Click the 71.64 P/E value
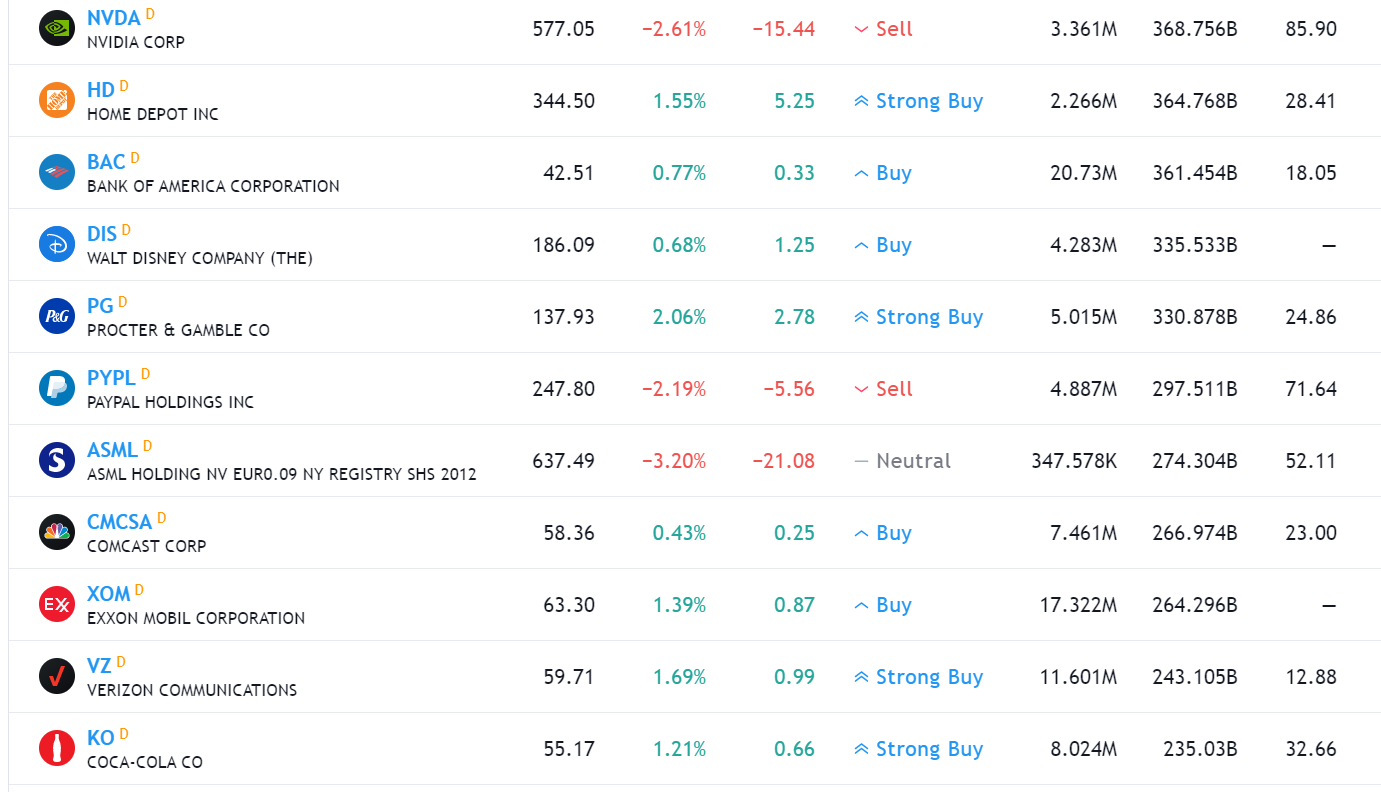Screen dimensions: 1381x792 (1311, 389)
